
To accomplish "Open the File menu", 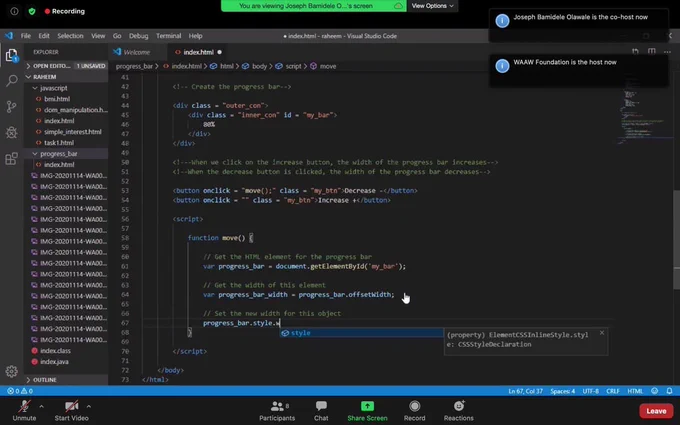I will (x=26, y=36).
